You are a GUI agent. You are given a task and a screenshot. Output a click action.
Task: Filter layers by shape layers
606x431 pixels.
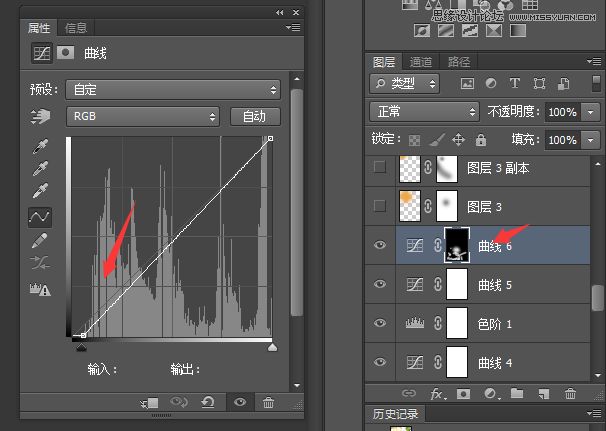(539, 83)
